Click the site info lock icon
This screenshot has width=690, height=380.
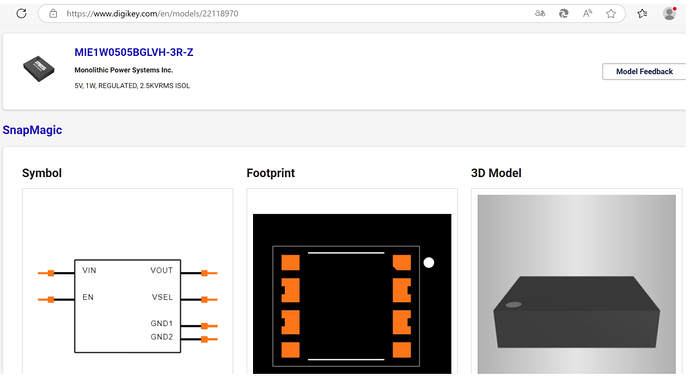point(53,14)
